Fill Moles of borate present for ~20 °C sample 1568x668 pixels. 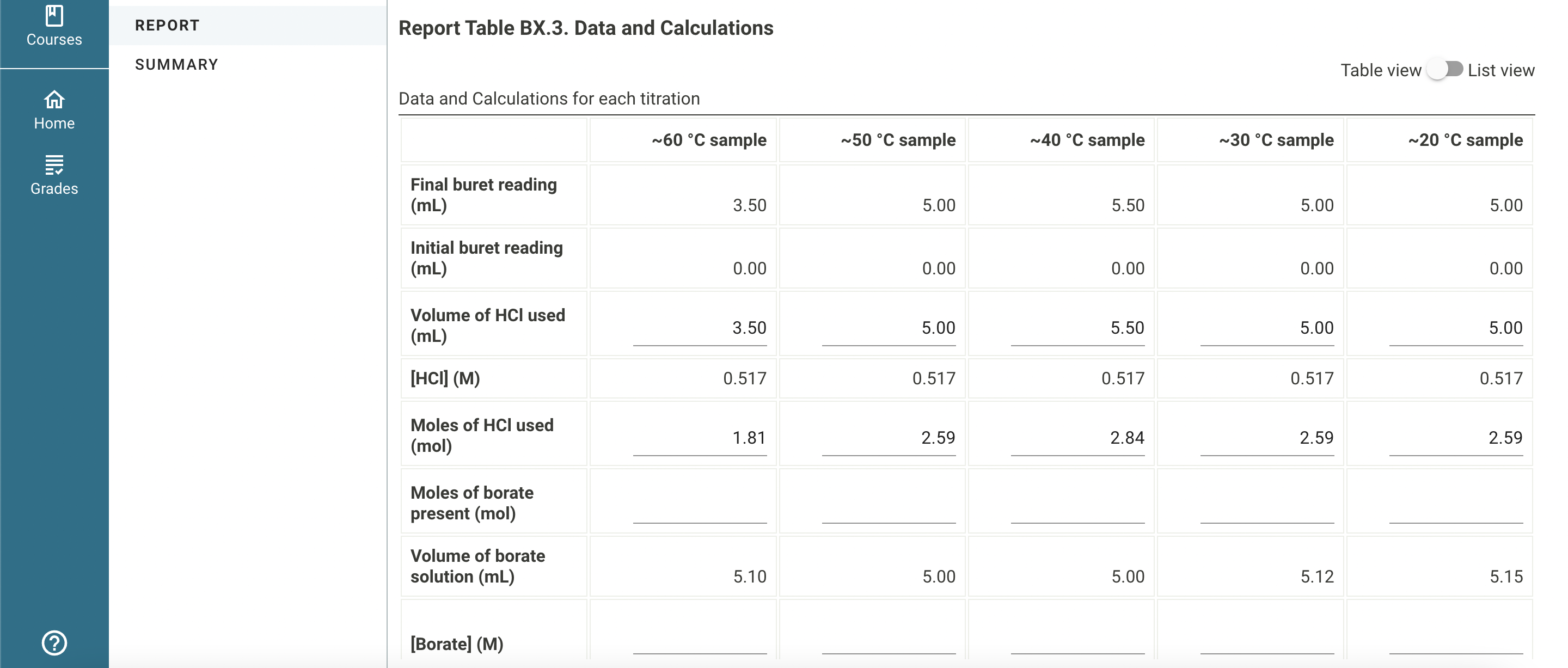(x=1456, y=506)
